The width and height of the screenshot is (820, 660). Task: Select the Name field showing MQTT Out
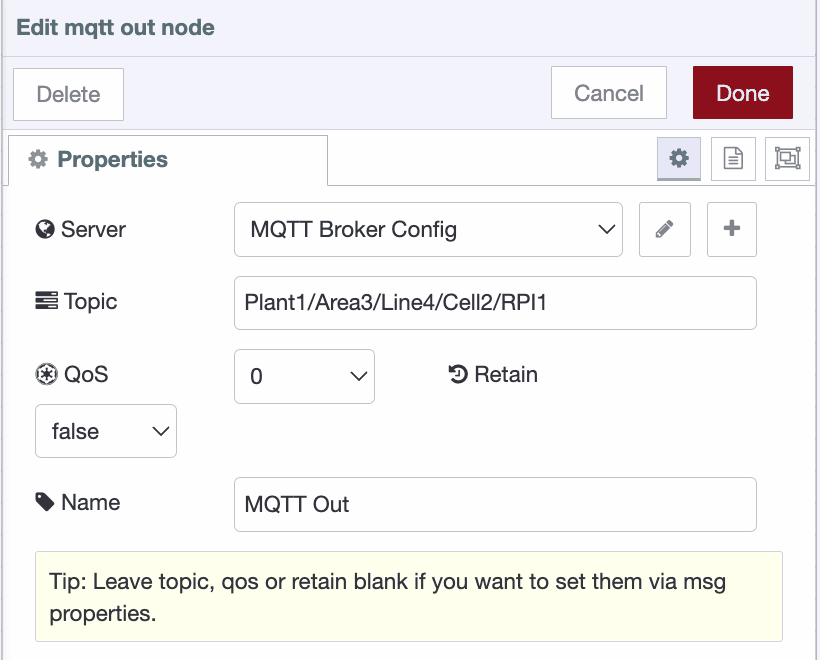click(x=494, y=504)
